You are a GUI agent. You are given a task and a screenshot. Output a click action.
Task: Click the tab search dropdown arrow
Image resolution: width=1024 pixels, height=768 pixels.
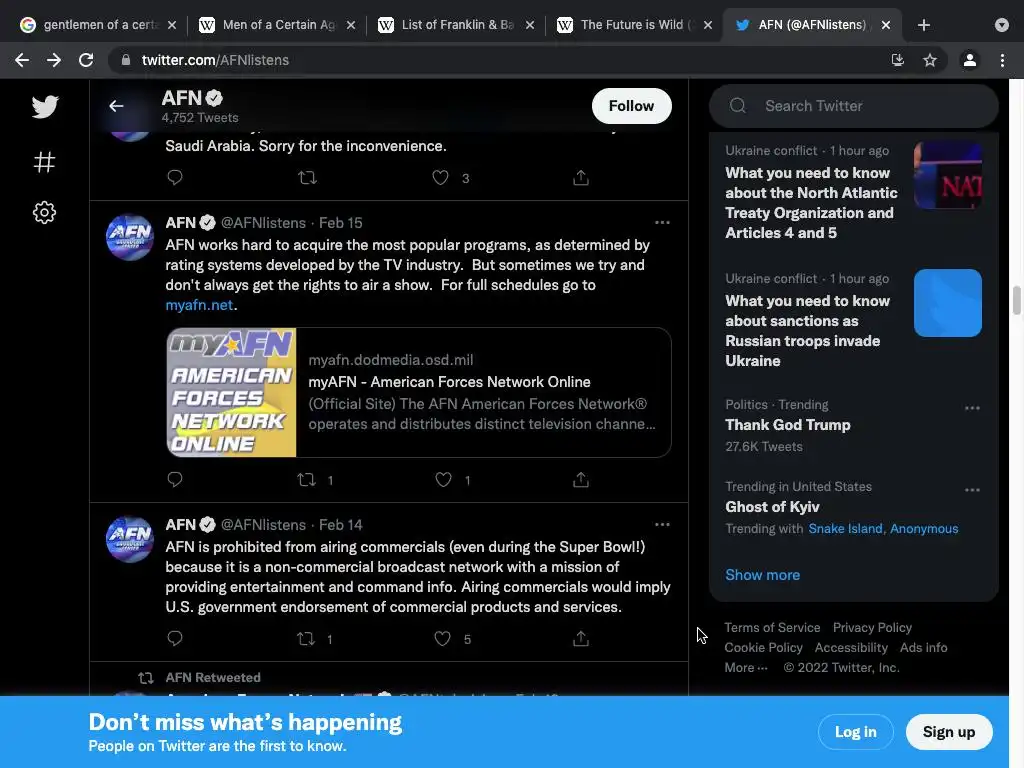(x=1002, y=25)
